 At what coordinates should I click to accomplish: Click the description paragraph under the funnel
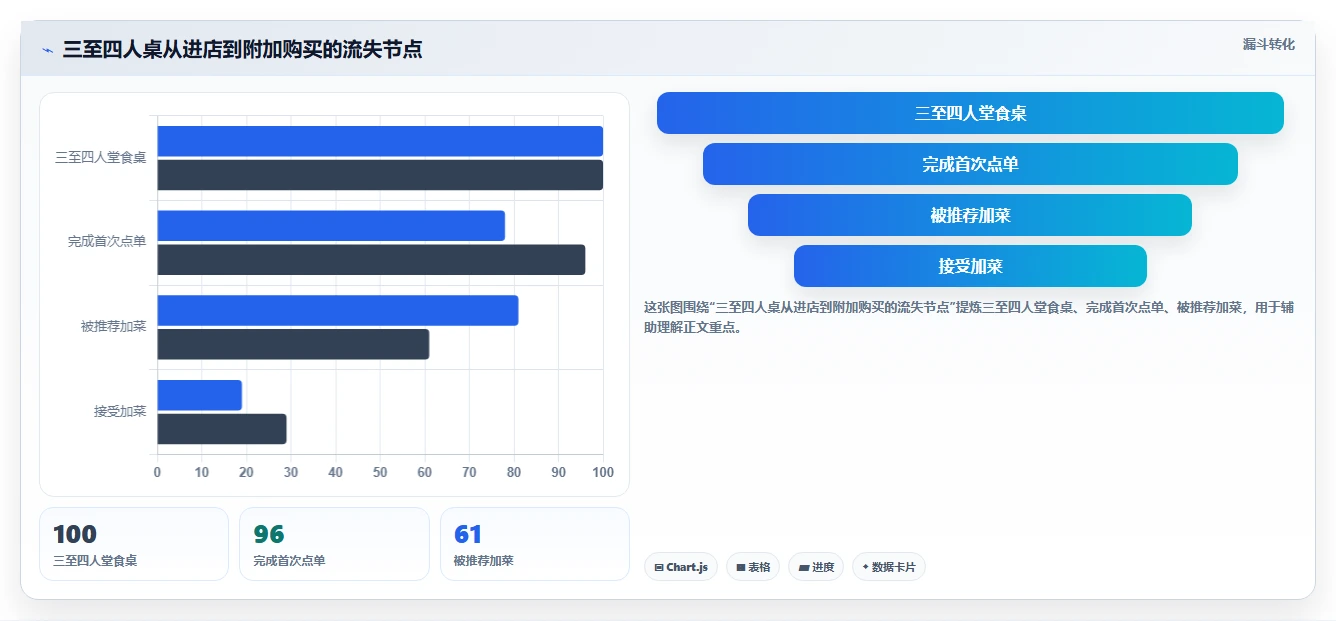pyautogui.click(x=969, y=317)
